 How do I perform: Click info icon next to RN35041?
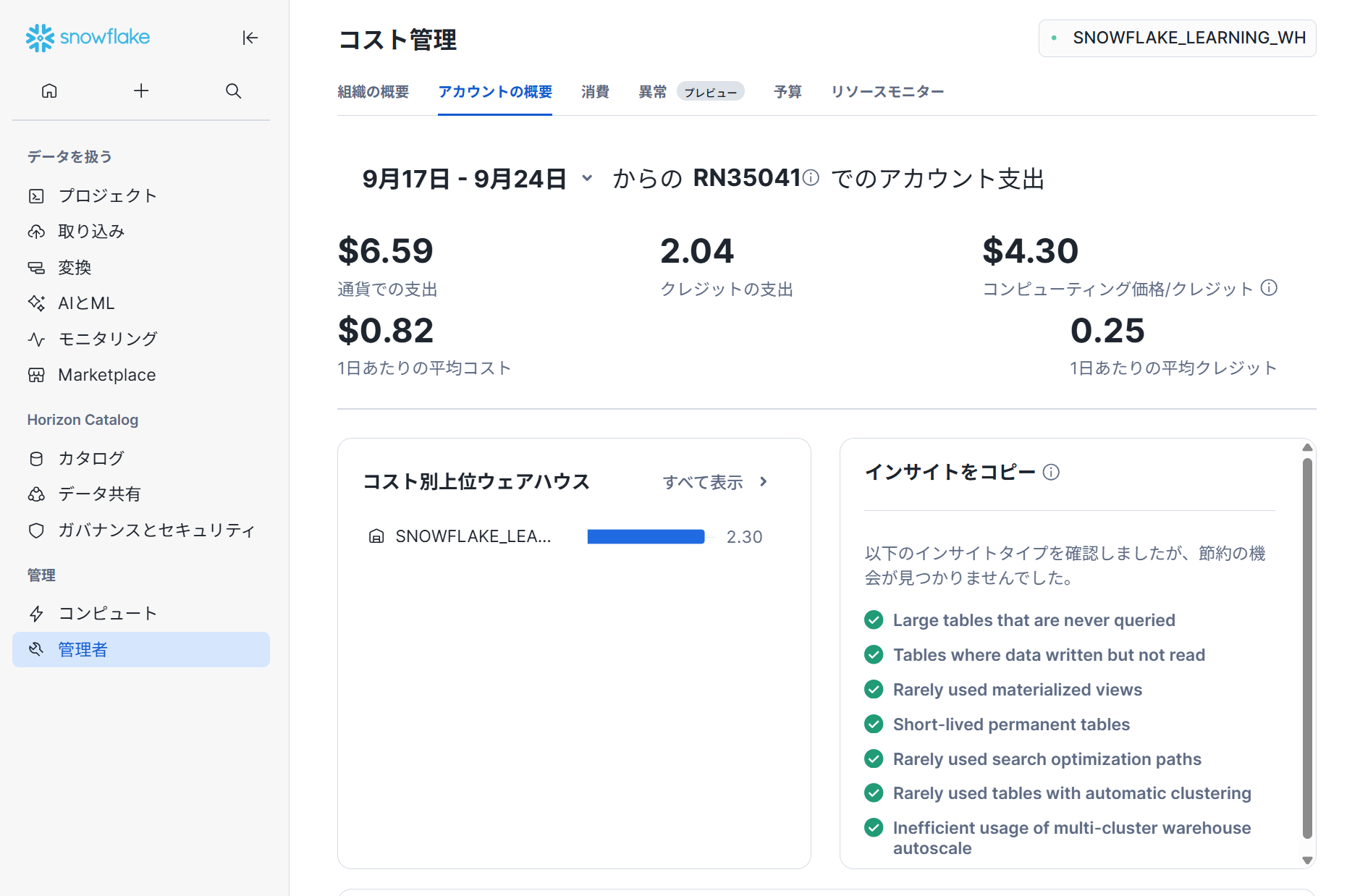(811, 177)
